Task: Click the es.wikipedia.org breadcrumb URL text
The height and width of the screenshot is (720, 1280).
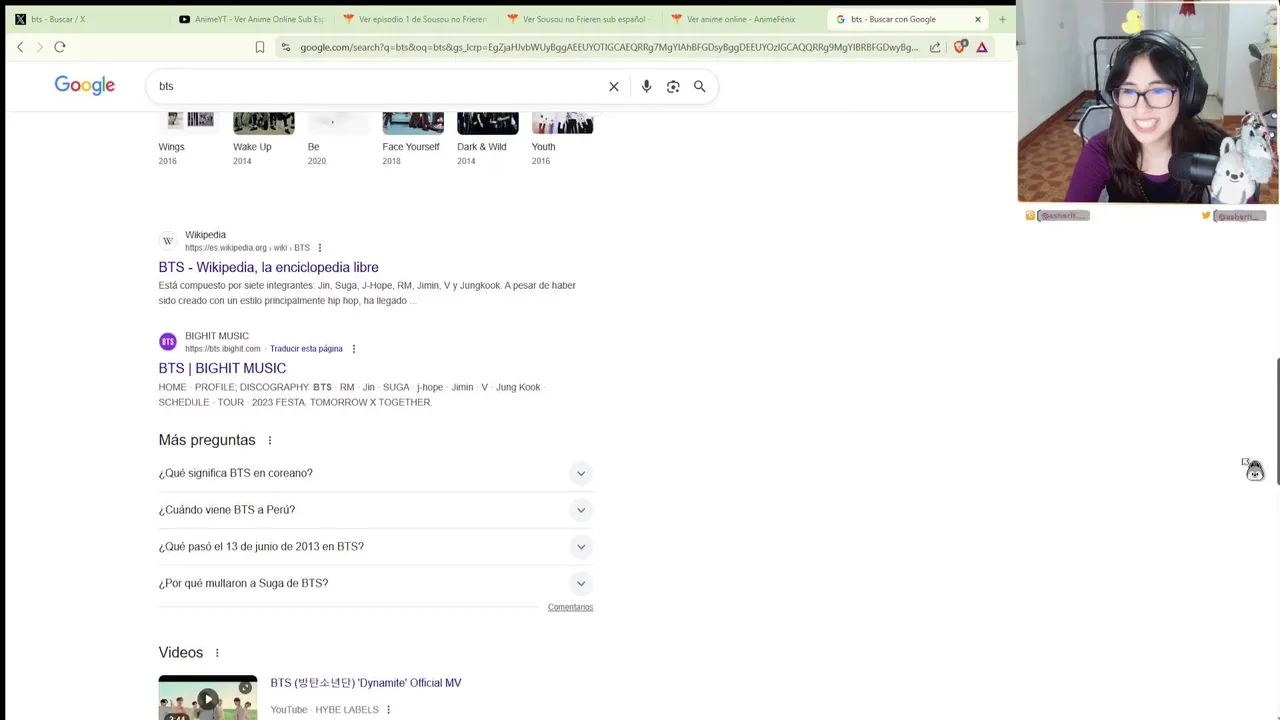Action: [x=247, y=248]
